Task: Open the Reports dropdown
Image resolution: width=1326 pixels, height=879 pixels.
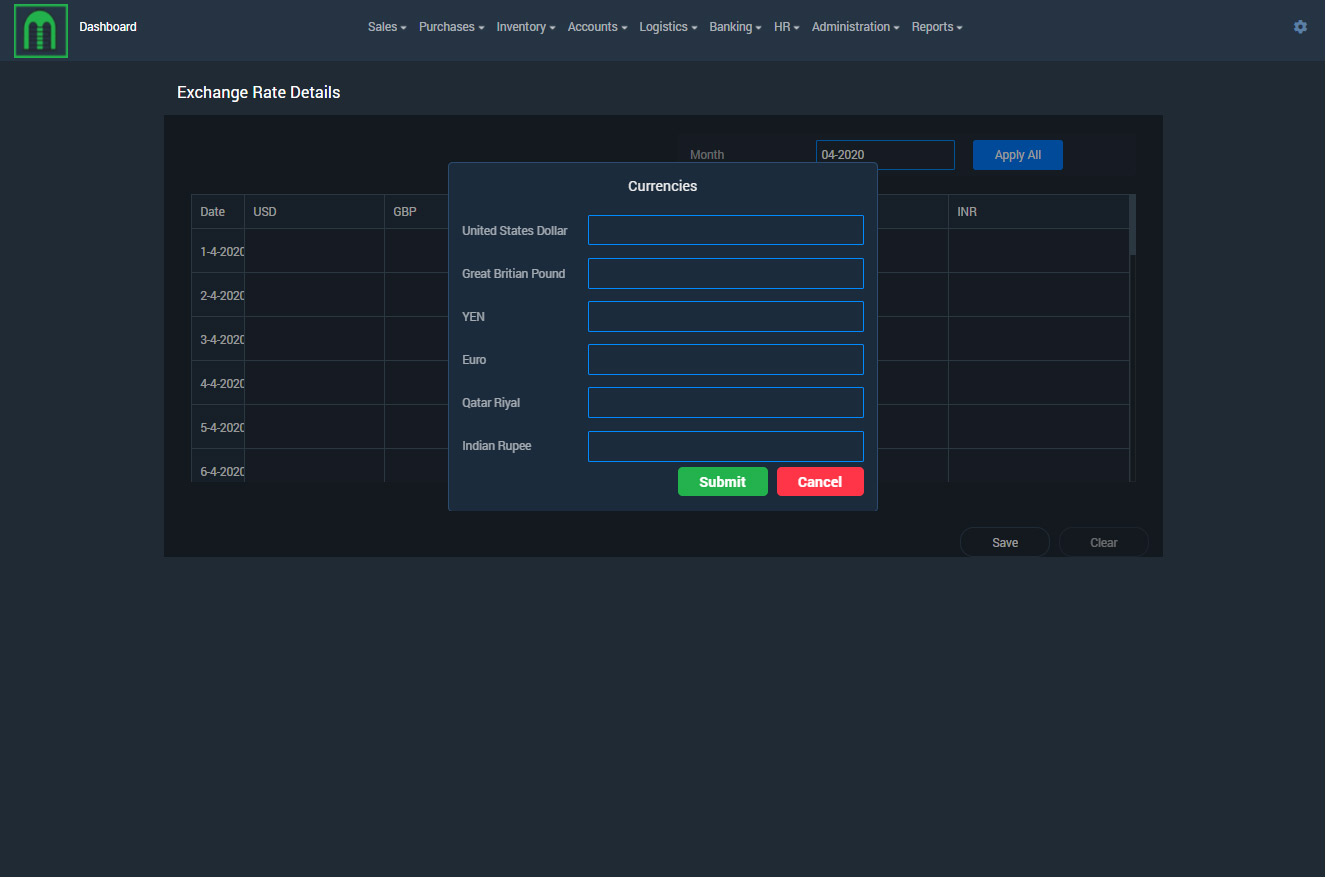Action: point(937,27)
